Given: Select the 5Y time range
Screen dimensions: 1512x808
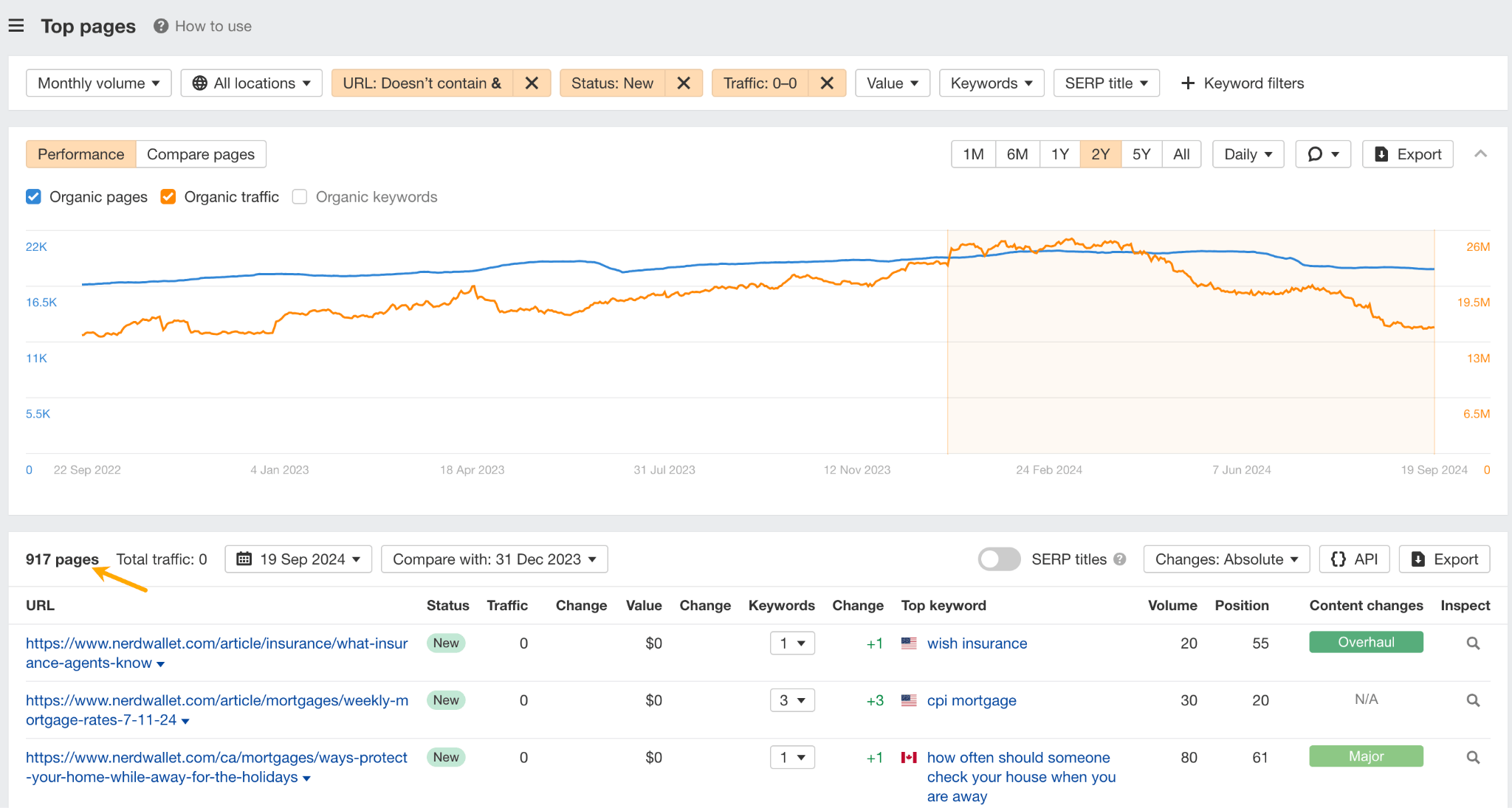Looking at the screenshot, I should pos(1141,154).
